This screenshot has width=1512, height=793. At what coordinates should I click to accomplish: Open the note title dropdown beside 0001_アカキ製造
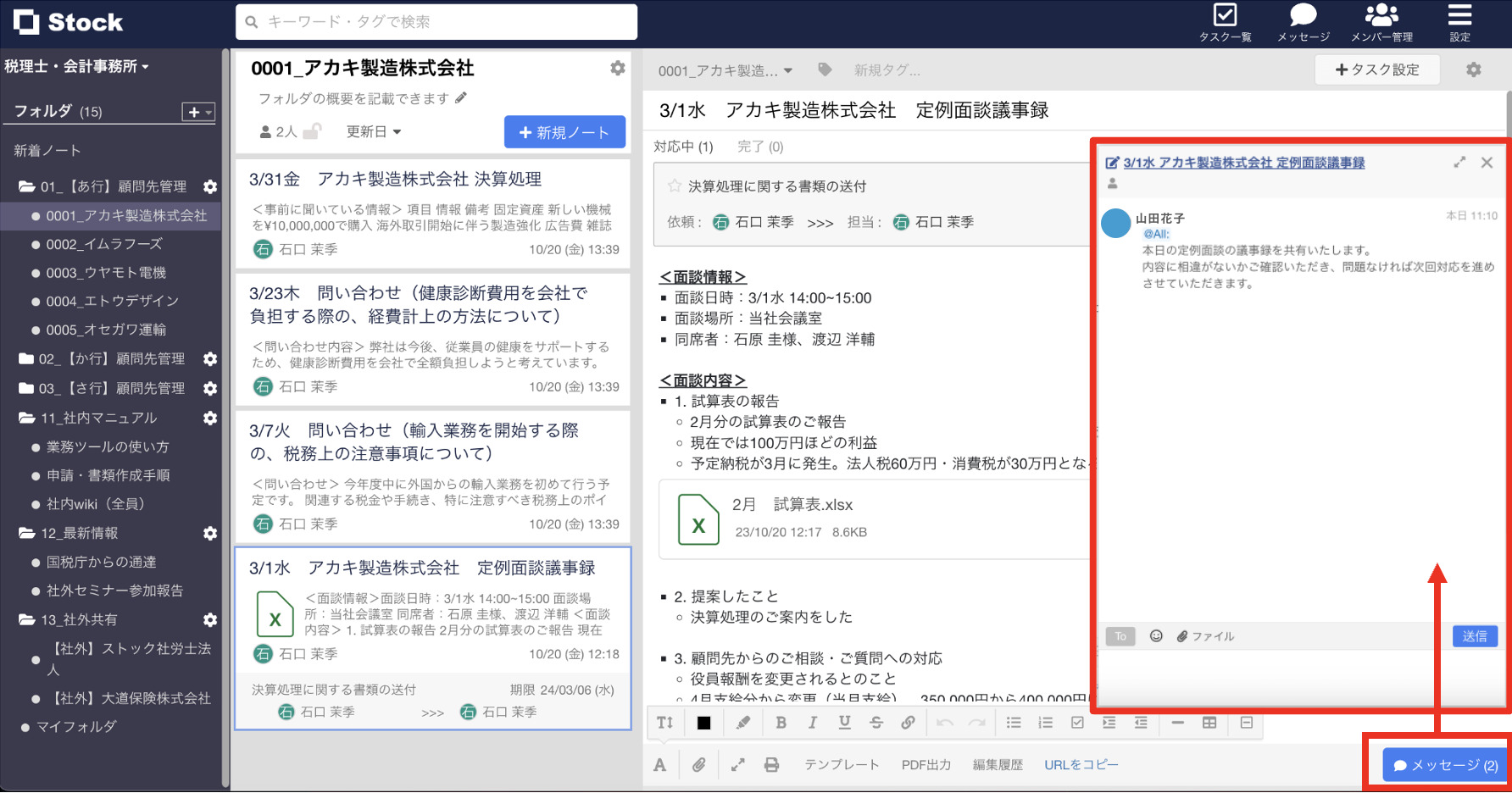788,71
